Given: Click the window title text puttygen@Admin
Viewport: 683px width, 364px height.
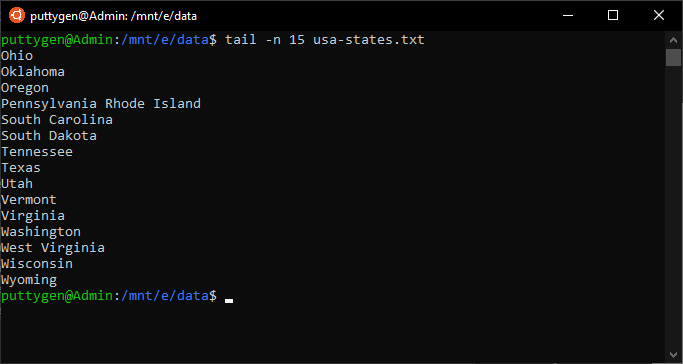Looking at the screenshot, I should click(113, 16).
